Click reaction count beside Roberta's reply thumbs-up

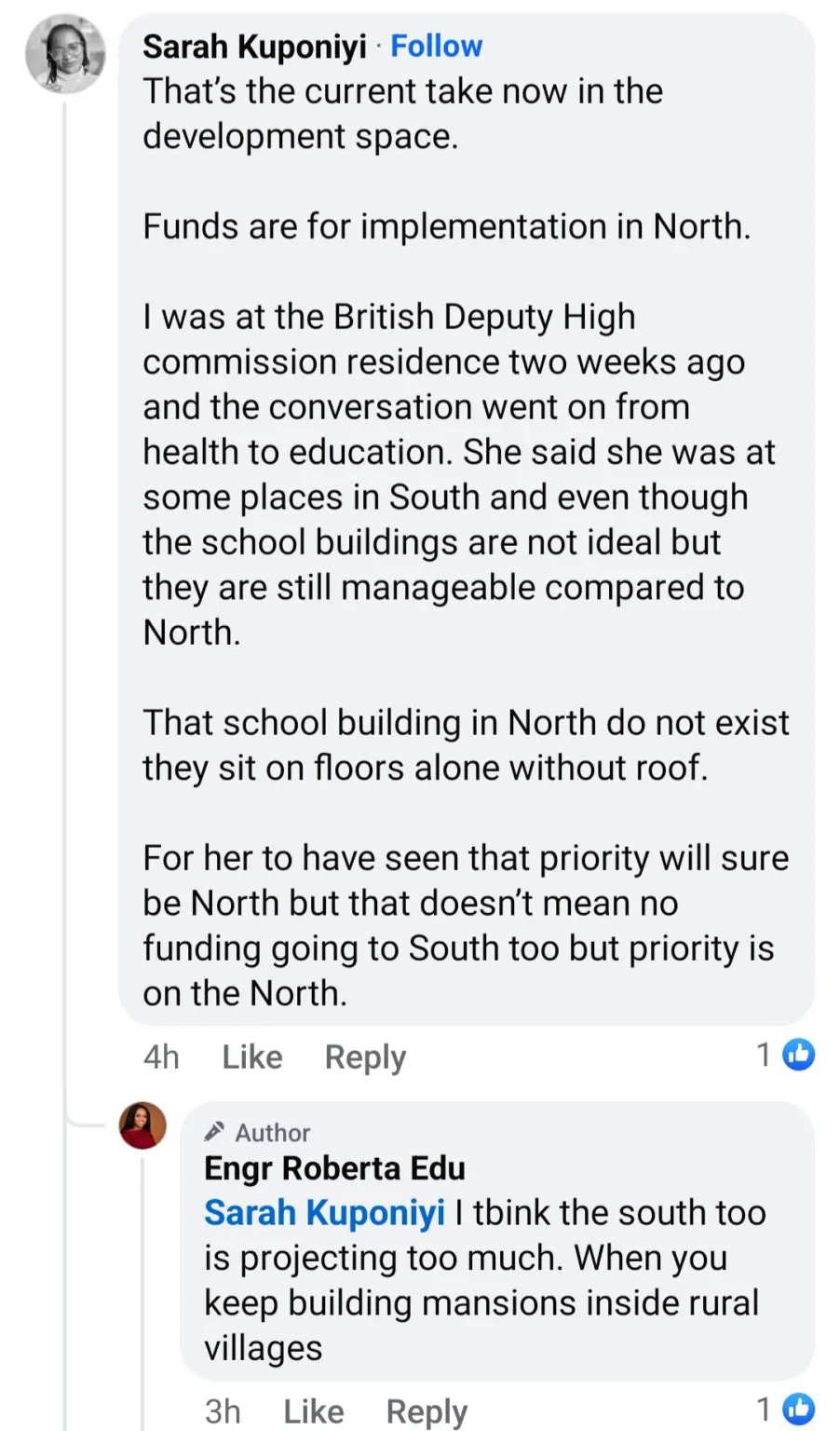764,1409
